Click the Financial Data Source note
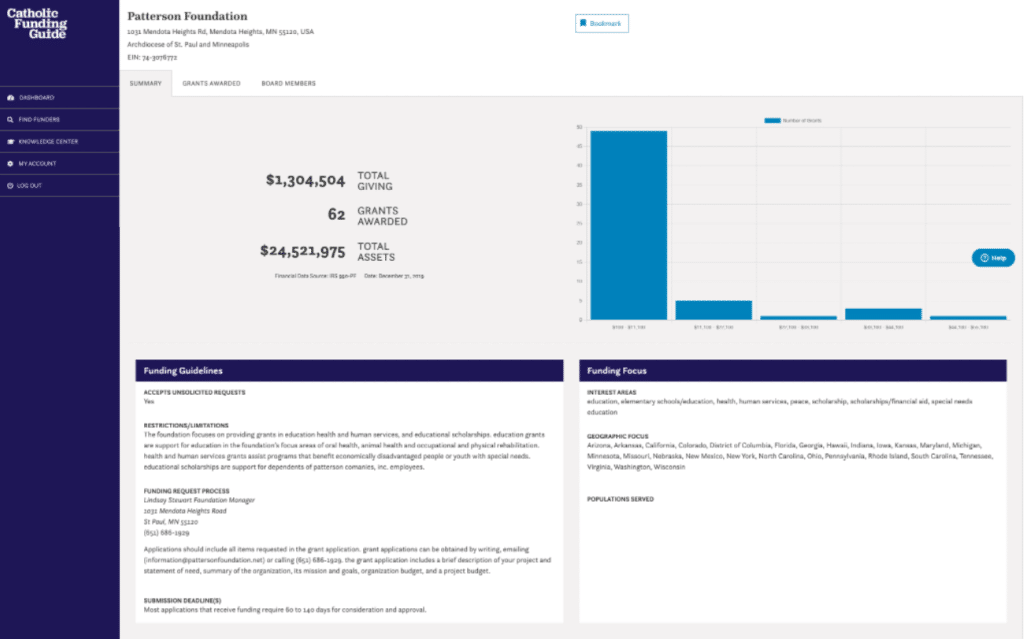Viewport: 1024px width, 639px height. pyautogui.click(x=315, y=276)
